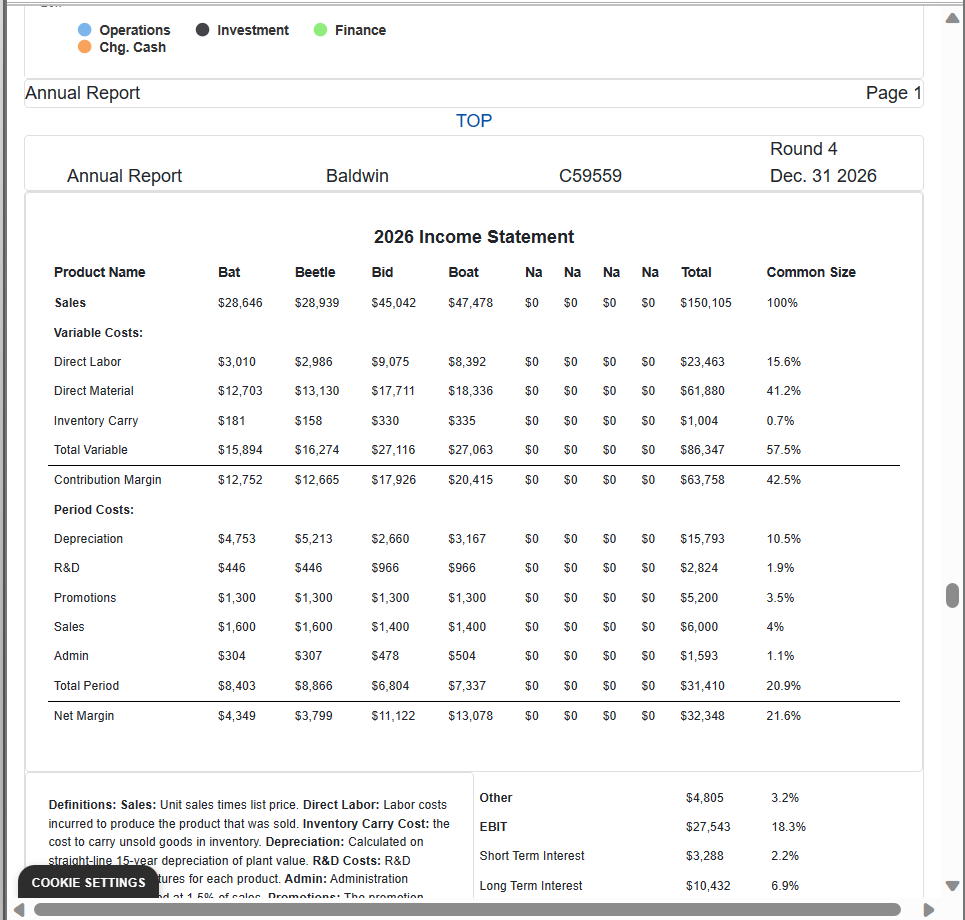Click the Baldwin company name in the report header
Screen dimensions: 965x920
click(x=357, y=174)
